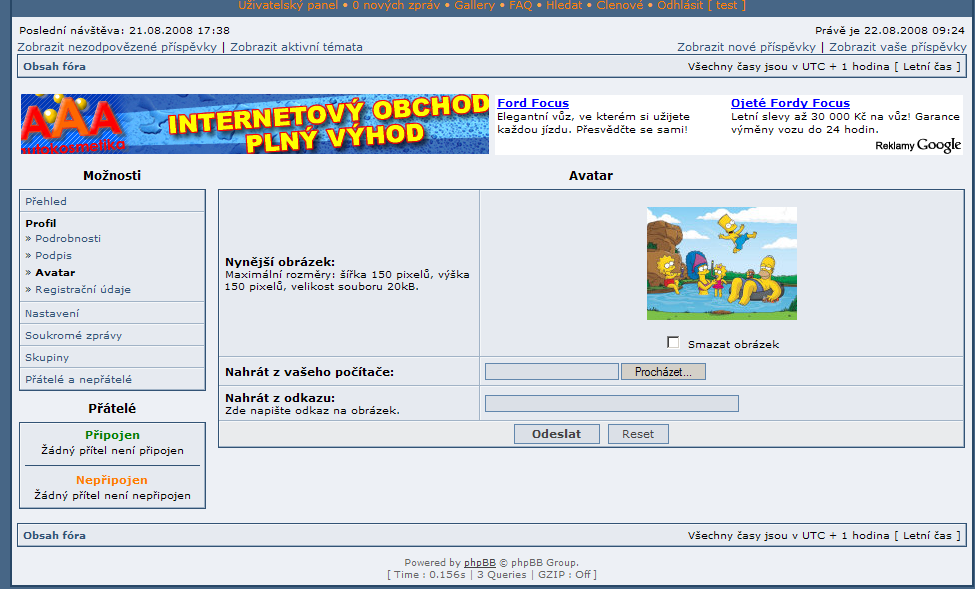Image resolution: width=975 pixels, height=589 pixels.
Task: Open the Gallery link in top navigation
Action: pos(474,5)
